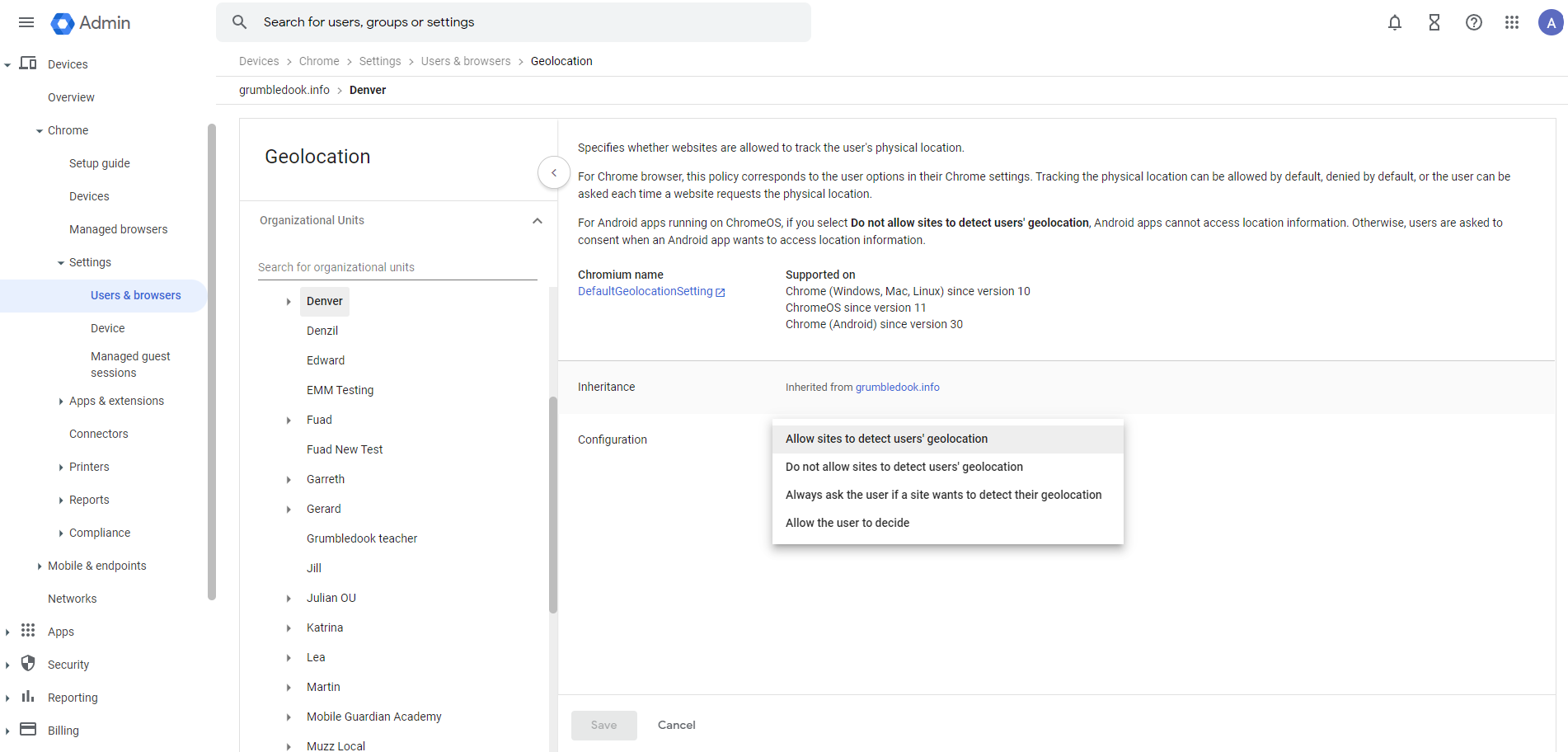Open the help question mark icon
1568x752 pixels.
click(1474, 22)
